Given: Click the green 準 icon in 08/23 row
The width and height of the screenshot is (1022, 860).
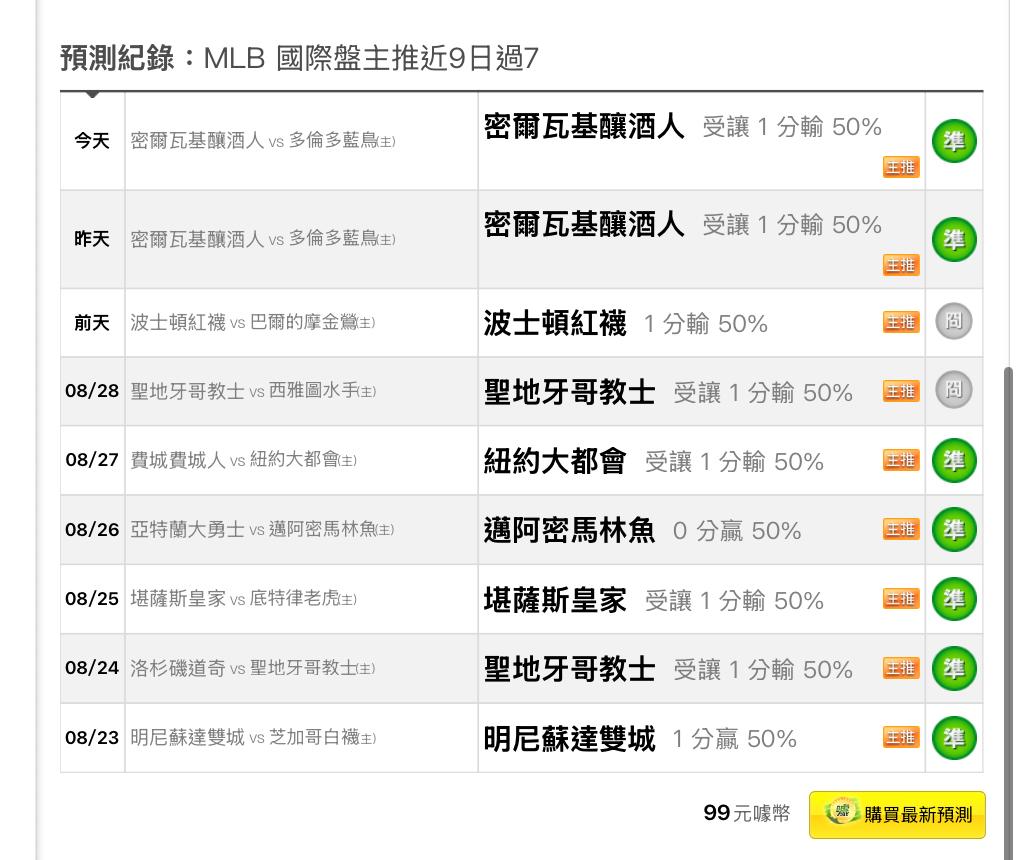Looking at the screenshot, I should click(x=954, y=737).
